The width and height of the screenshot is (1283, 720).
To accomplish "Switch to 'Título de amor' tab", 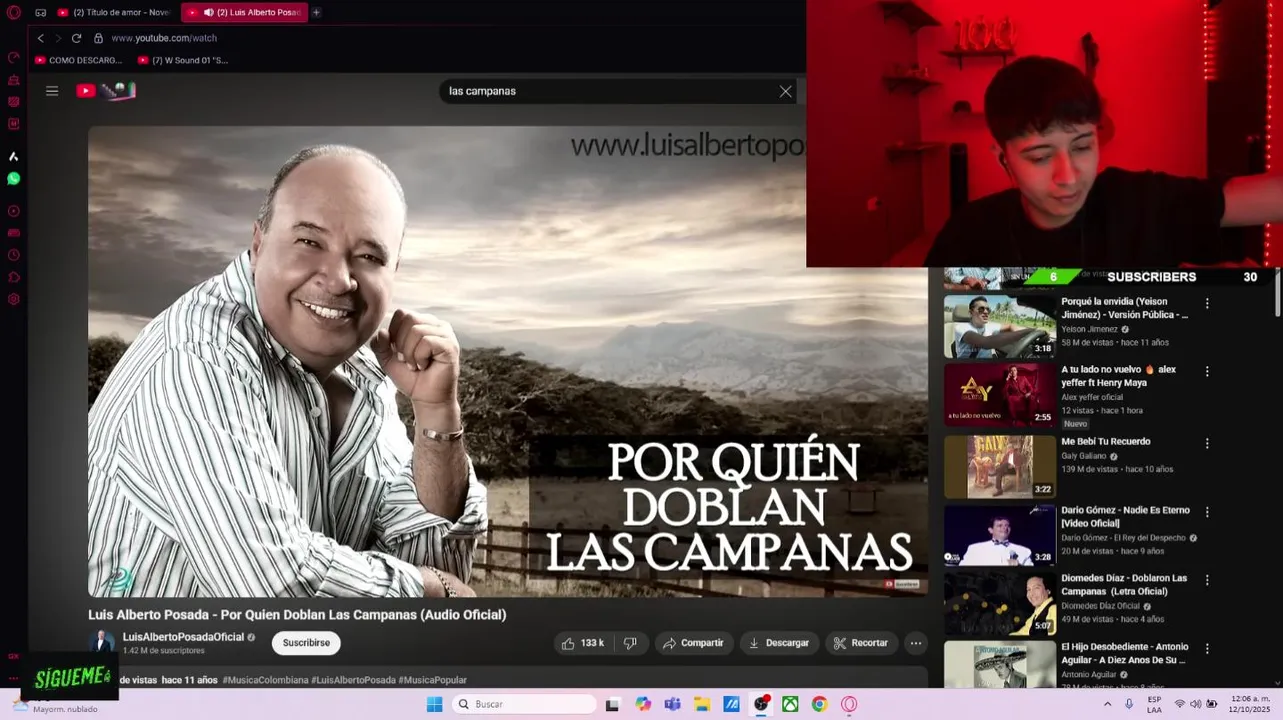I will click(113, 12).
